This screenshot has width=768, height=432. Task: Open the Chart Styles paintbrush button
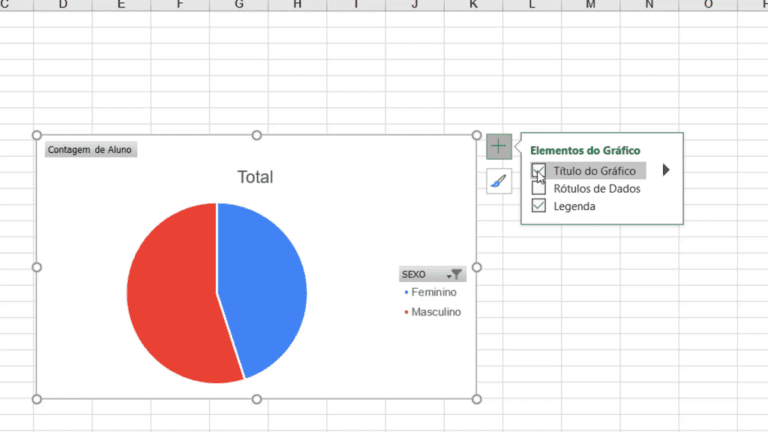tap(499, 181)
